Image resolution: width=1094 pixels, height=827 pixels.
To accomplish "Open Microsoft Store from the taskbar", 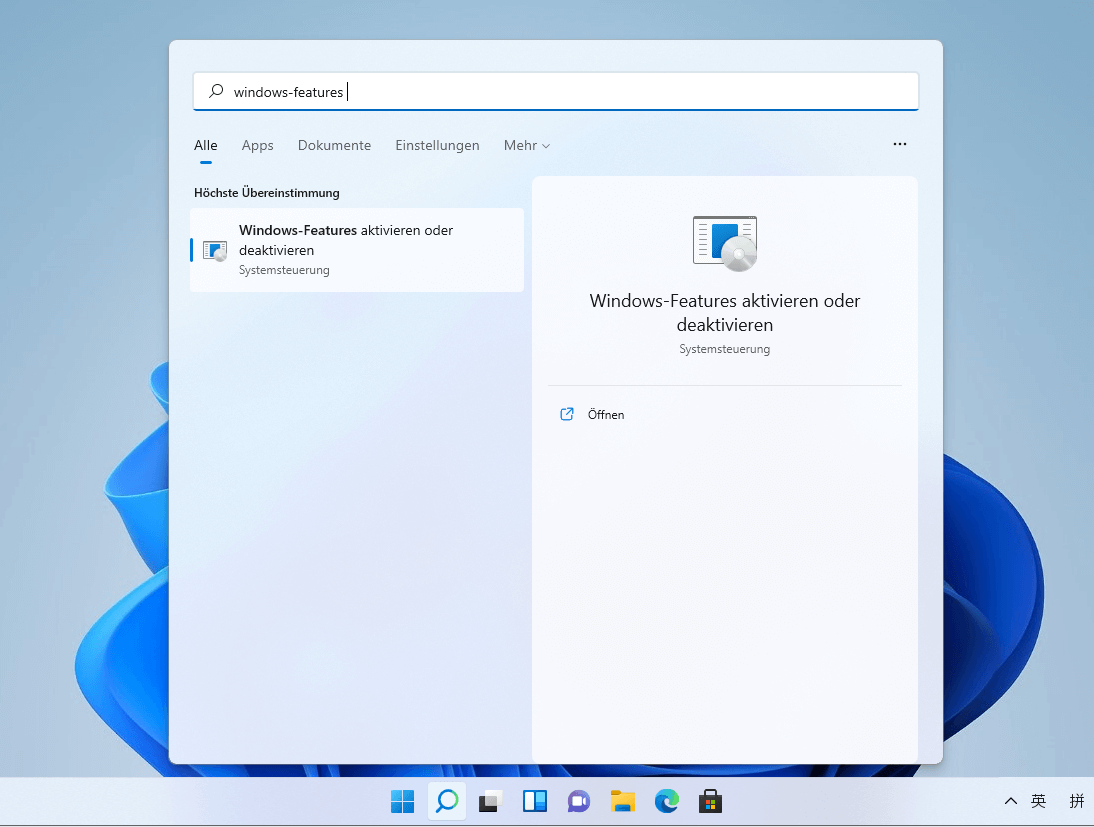I will 710,801.
